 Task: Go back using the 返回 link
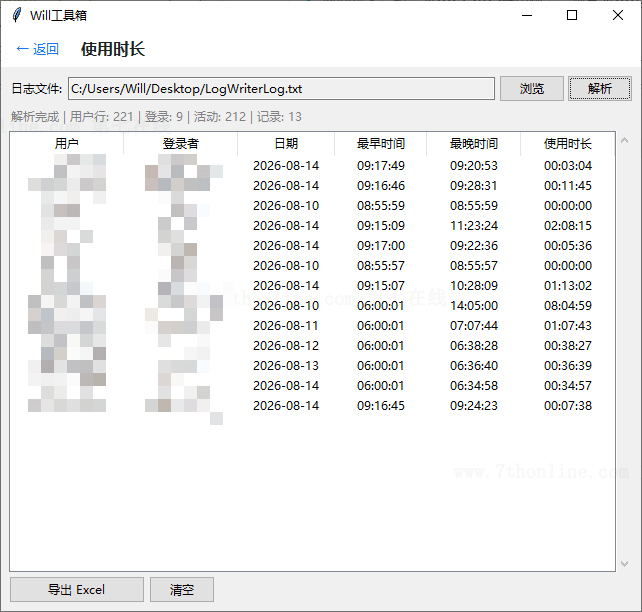coord(37,49)
